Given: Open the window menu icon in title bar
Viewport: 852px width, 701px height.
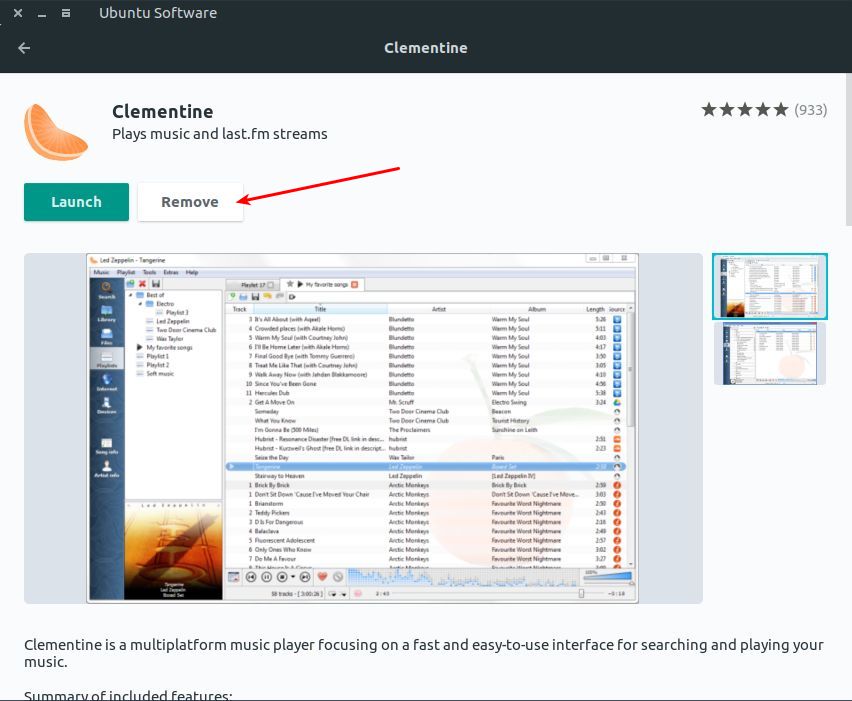Looking at the screenshot, I should (66, 13).
